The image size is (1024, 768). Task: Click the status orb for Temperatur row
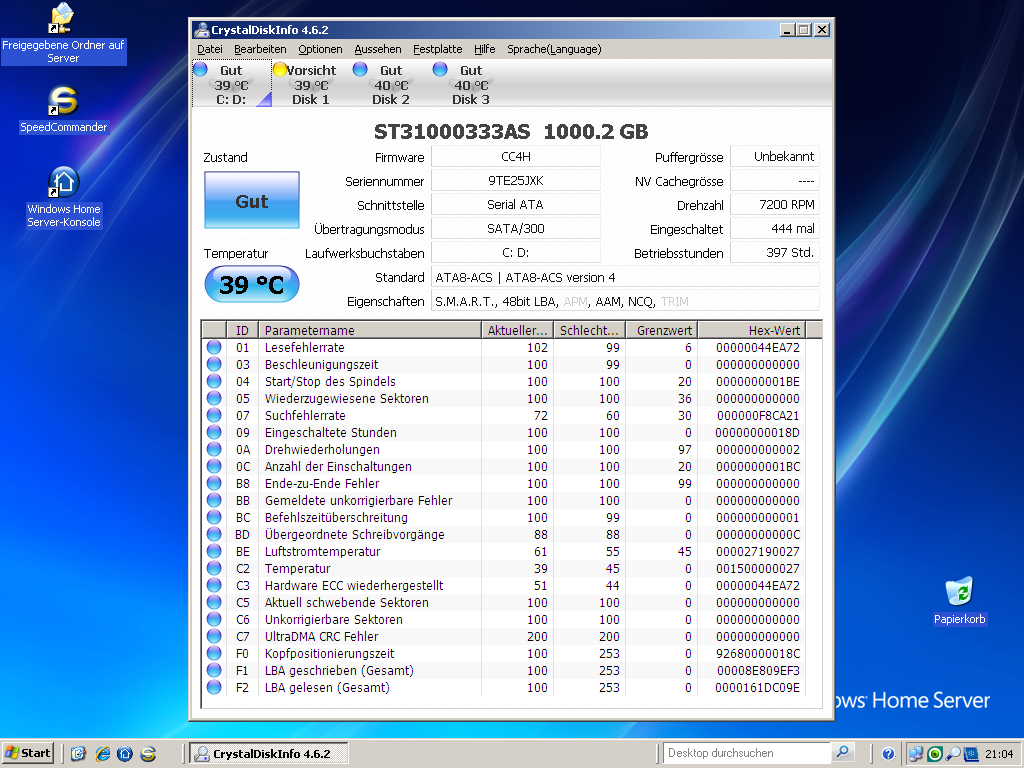pos(213,568)
